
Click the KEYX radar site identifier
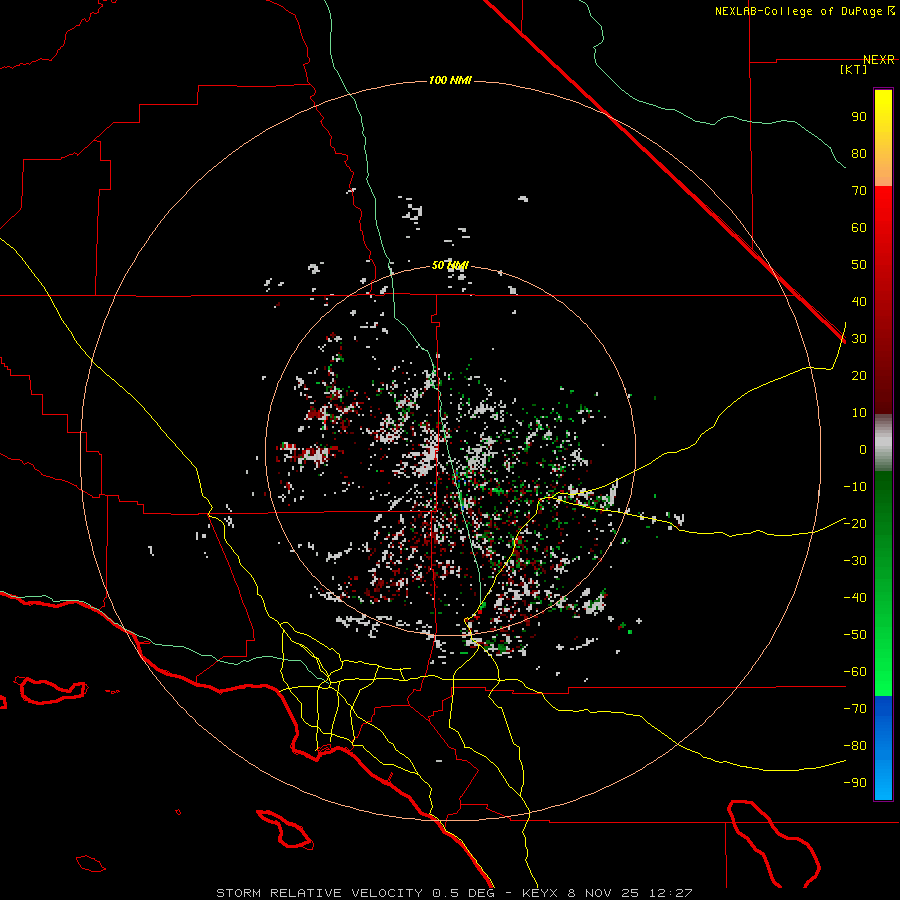pos(541,893)
